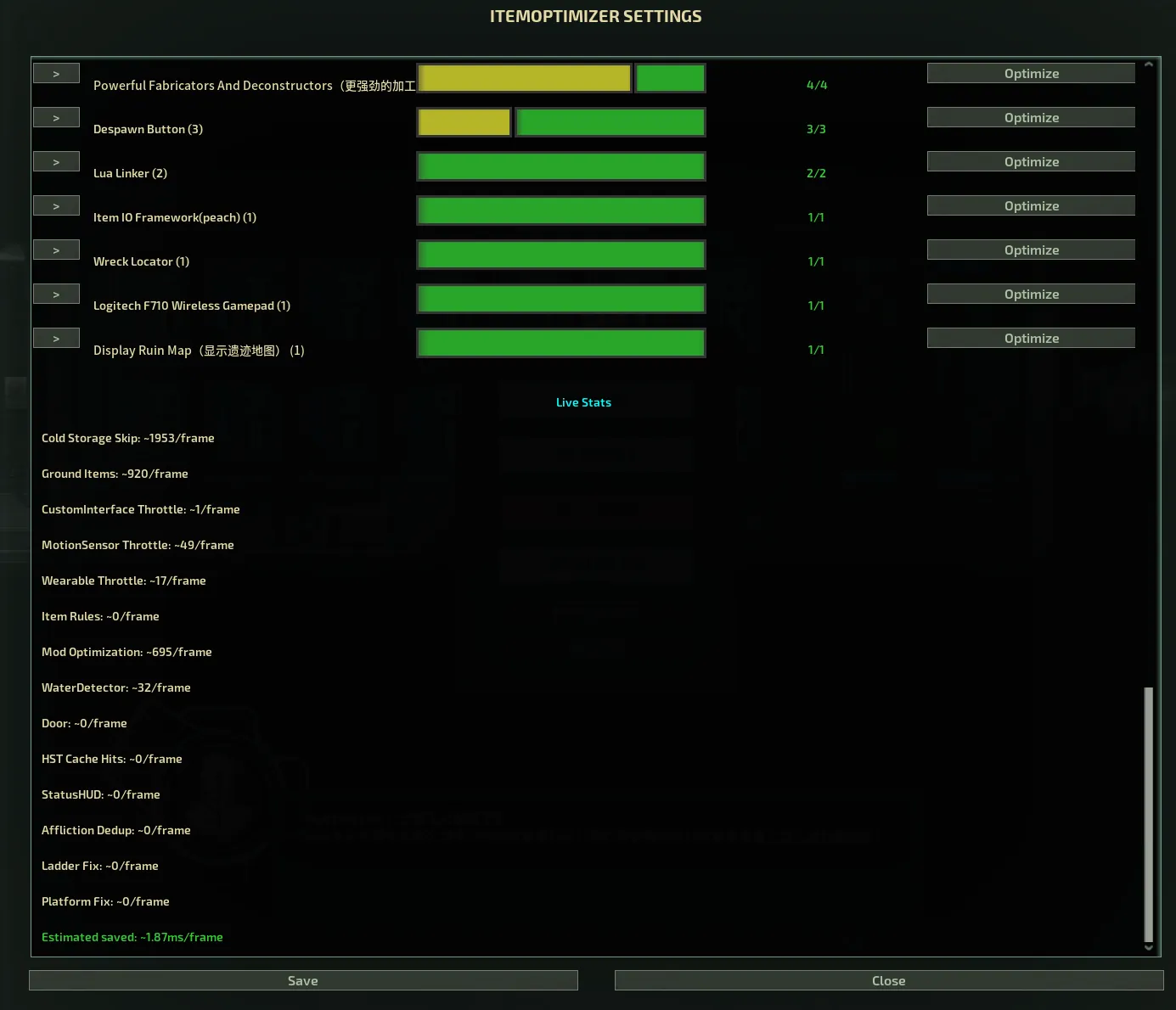Optimize the Display Ruin Map mod

point(1030,339)
